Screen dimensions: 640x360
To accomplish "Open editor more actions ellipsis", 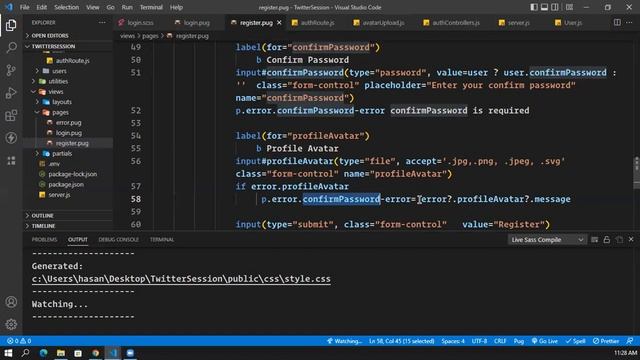I will click(629, 22).
